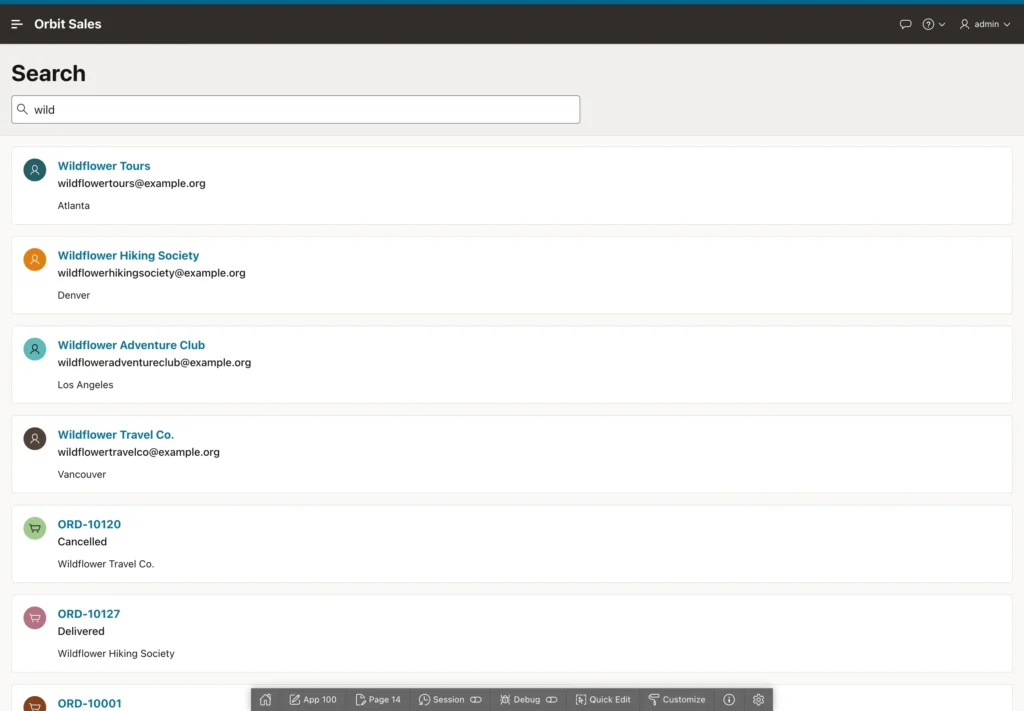Click the Los Angeles city text
The width and height of the screenshot is (1024, 711).
pyautogui.click(x=86, y=385)
